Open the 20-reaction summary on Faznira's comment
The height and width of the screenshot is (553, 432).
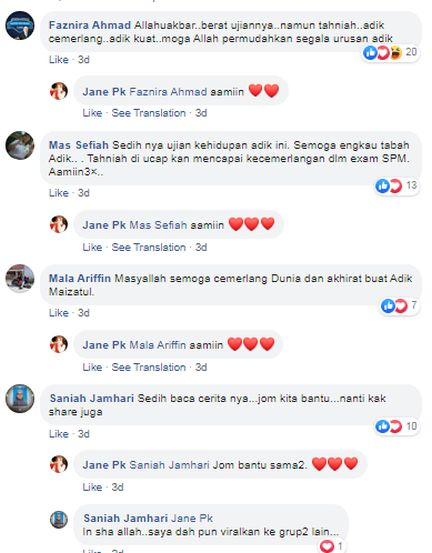(390, 53)
